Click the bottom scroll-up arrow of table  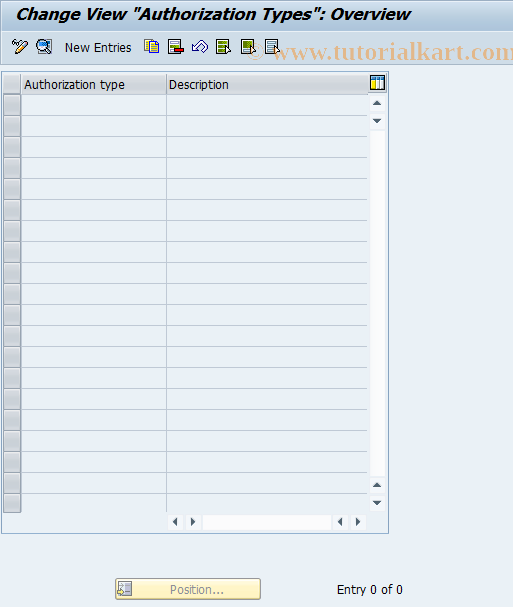(x=377, y=485)
